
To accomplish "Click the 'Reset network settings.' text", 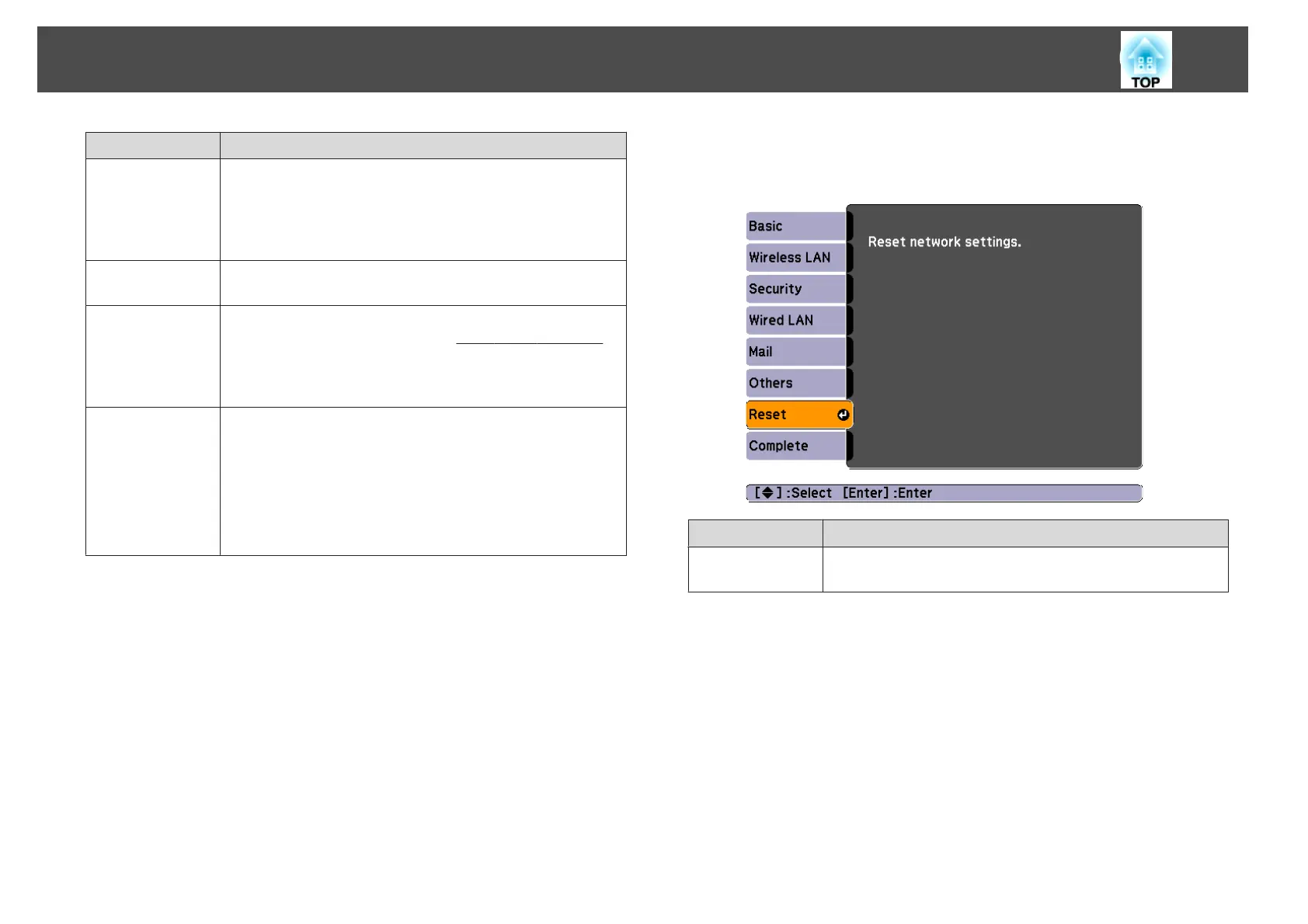I will 944,242.
